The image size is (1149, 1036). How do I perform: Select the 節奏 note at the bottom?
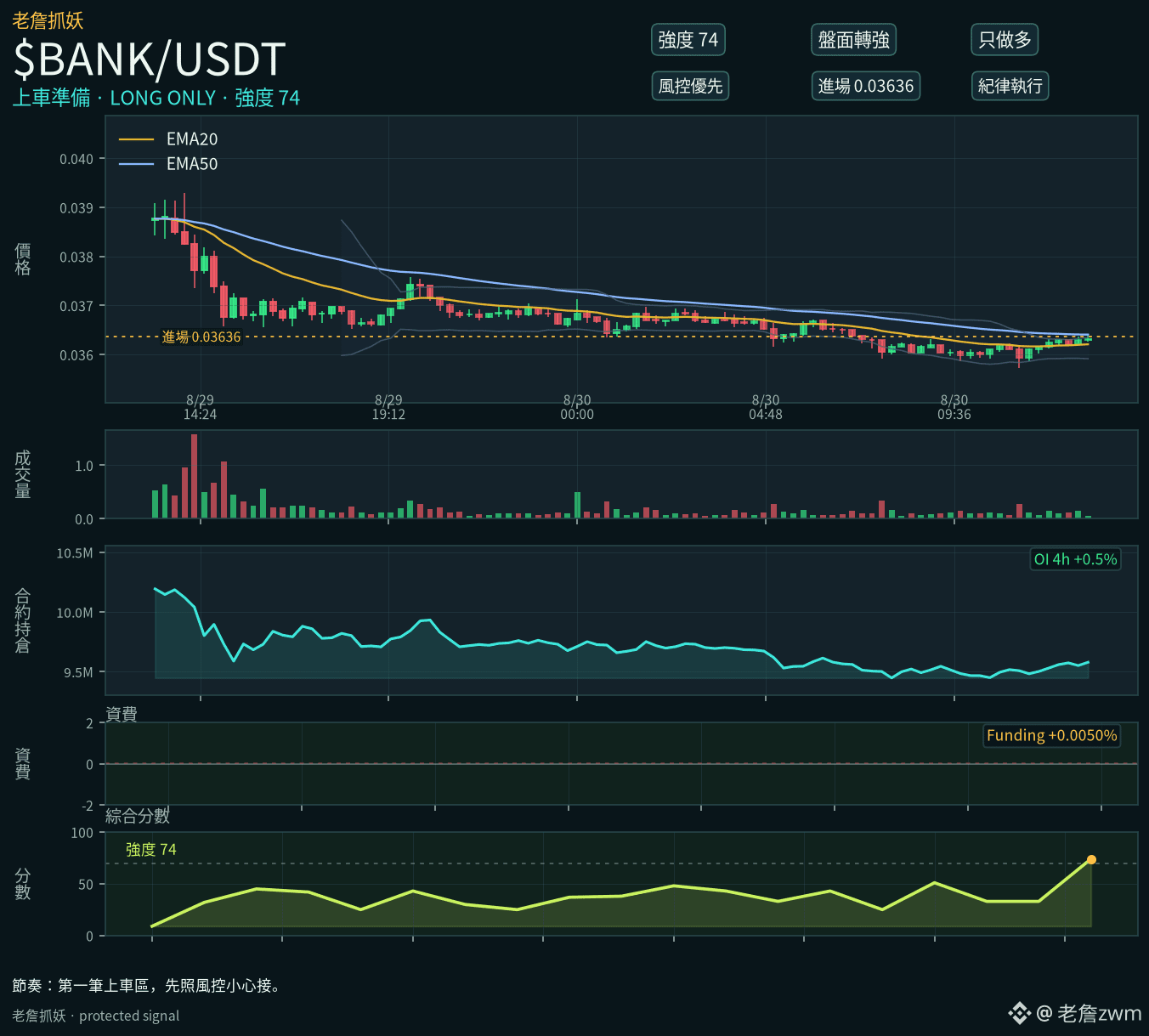[146, 986]
